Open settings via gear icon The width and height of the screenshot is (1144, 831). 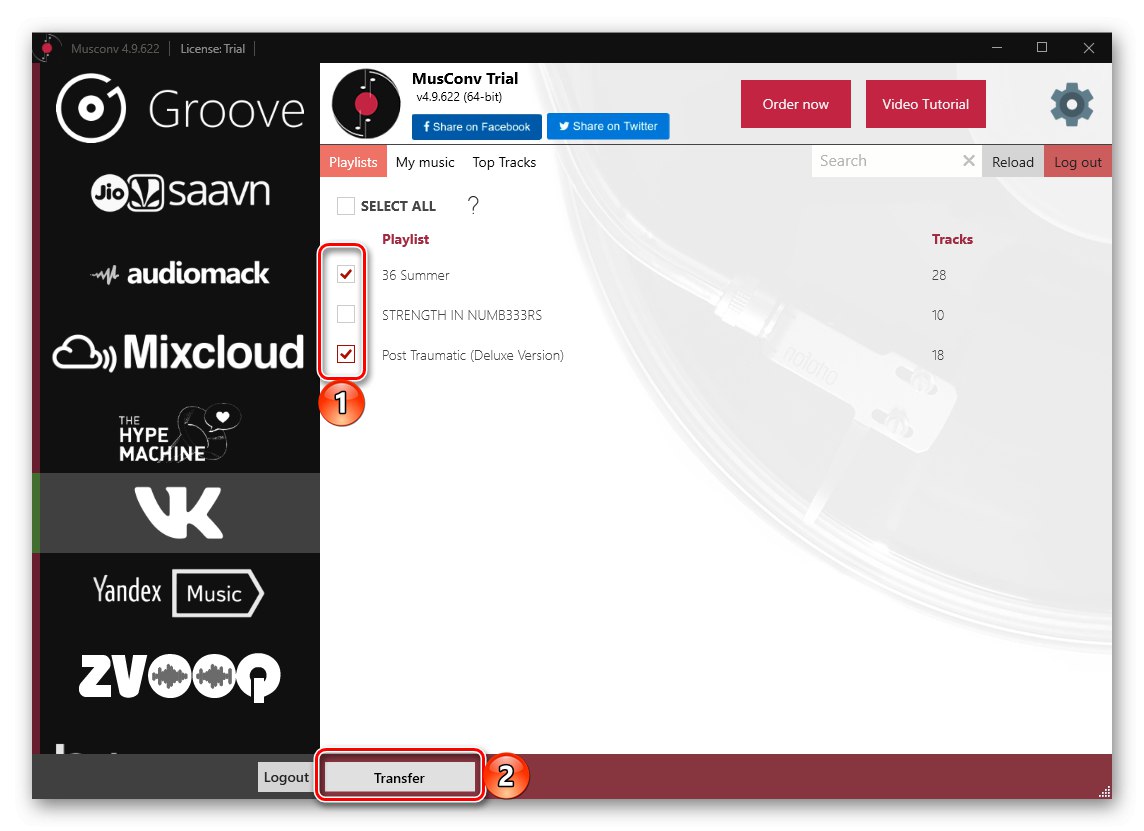1072,104
